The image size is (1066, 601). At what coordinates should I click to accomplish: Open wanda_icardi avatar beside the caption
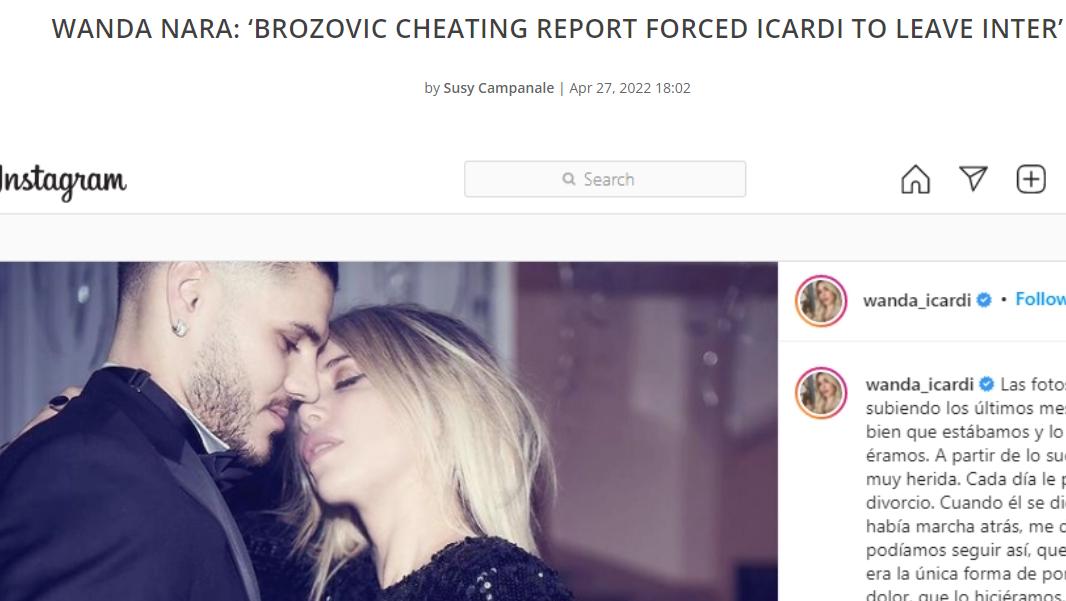[821, 393]
